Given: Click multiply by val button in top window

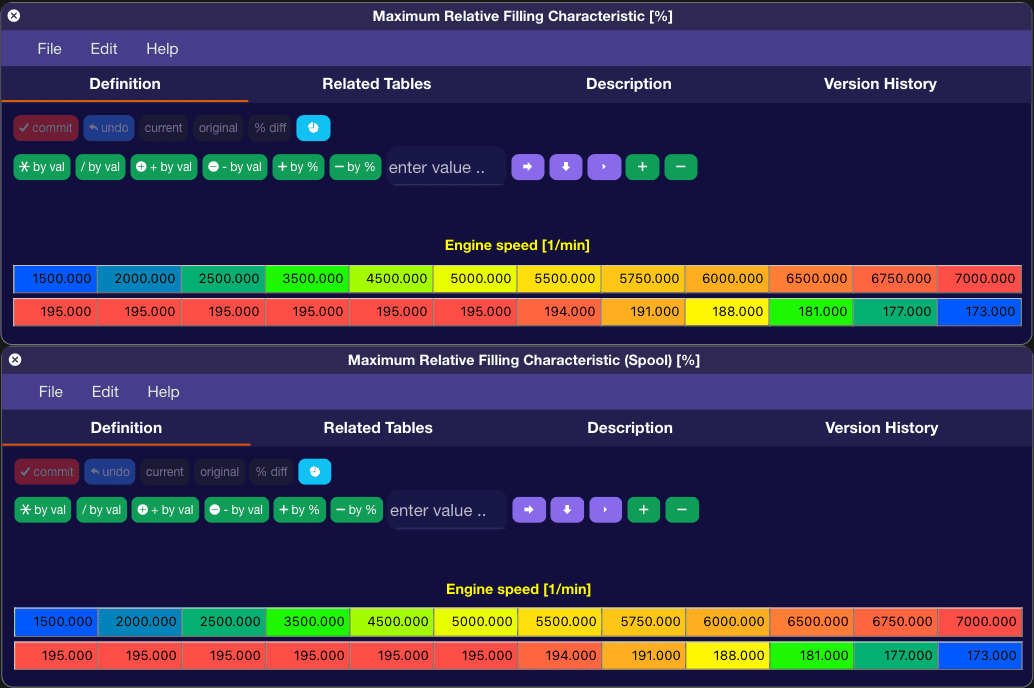Looking at the screenshot, I should 42,167.
